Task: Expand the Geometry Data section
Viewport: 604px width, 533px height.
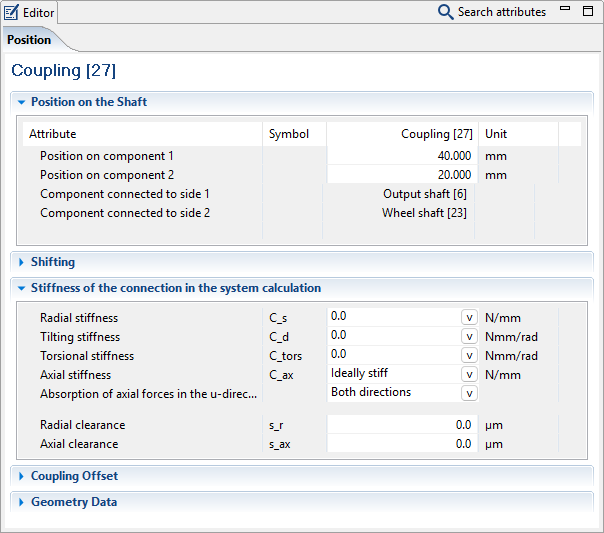Action: pyautogui.click(x=21, y=502)
